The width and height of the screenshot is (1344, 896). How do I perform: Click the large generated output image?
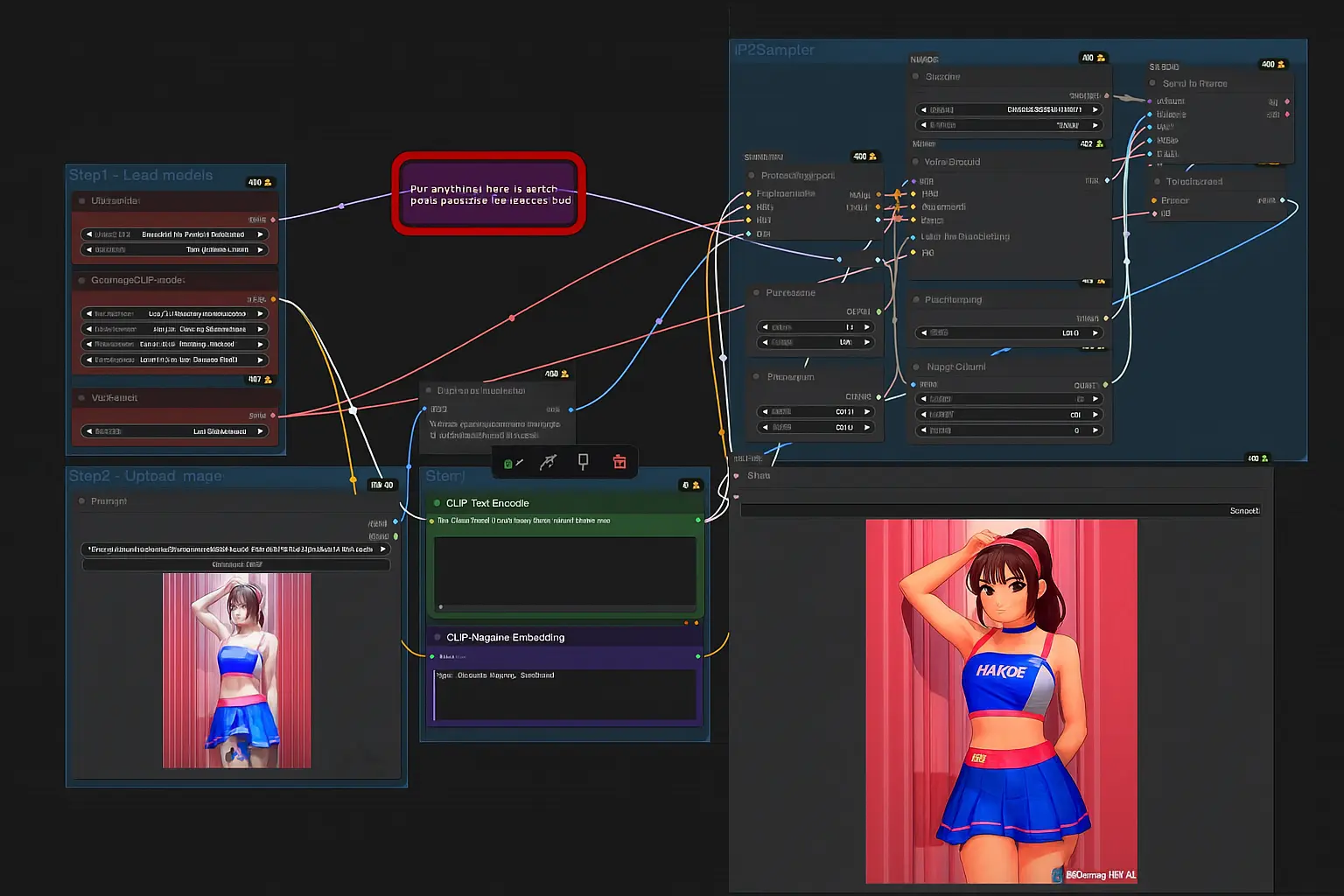point(1001,701)
